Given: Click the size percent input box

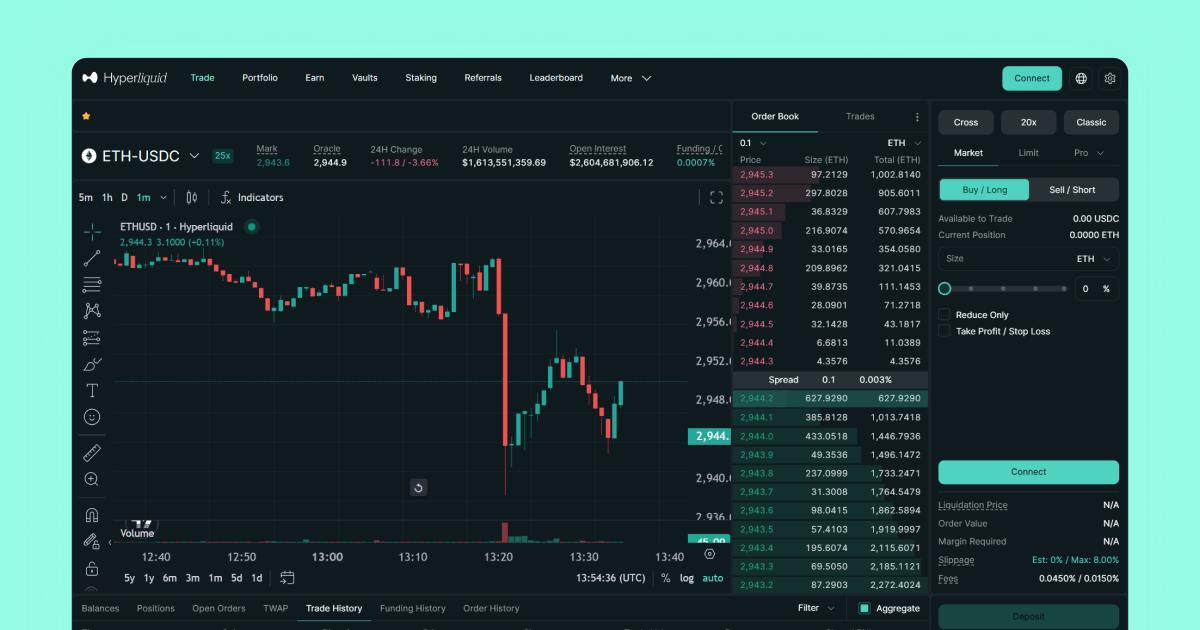Looking at the screenshot, I should click(x=1097, y=288).
